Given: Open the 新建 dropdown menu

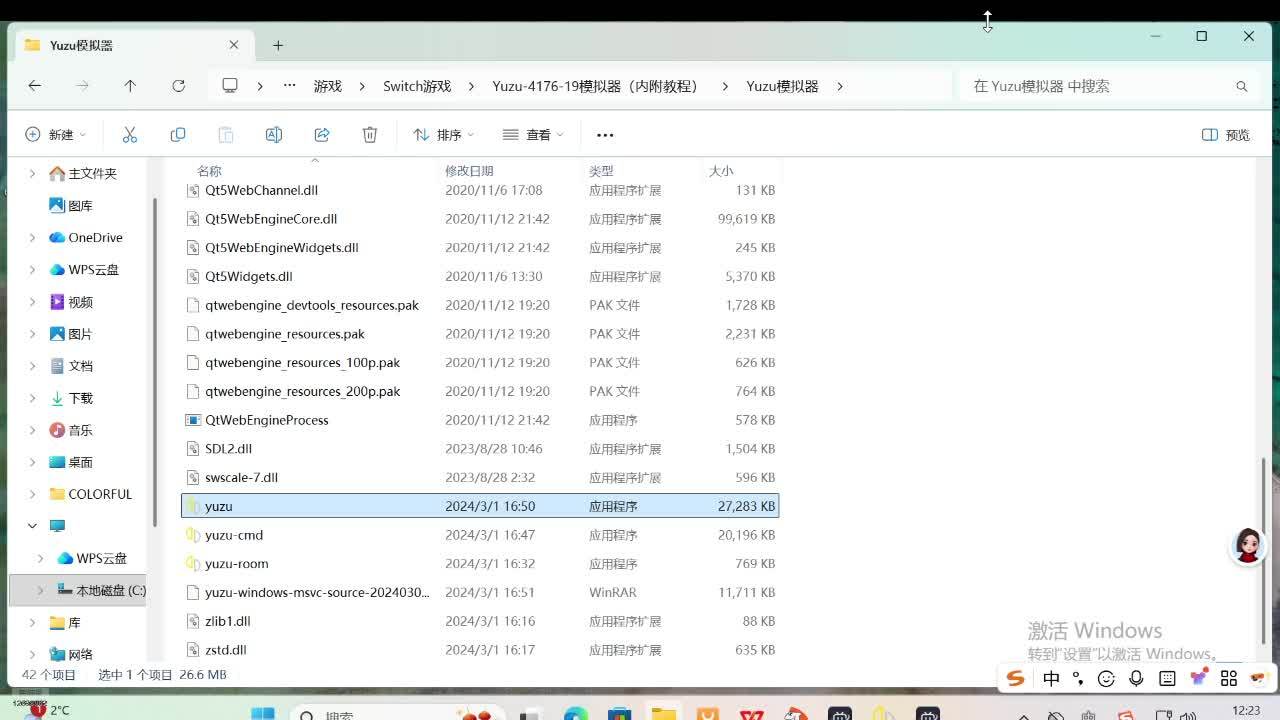Looking at the screenshot, I should pyautogui.click(x=56, y=135).
